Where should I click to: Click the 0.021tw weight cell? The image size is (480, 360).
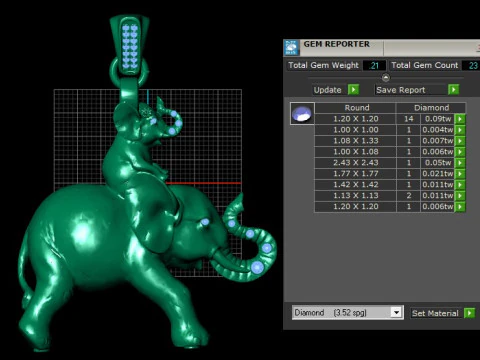click(438, 174)
